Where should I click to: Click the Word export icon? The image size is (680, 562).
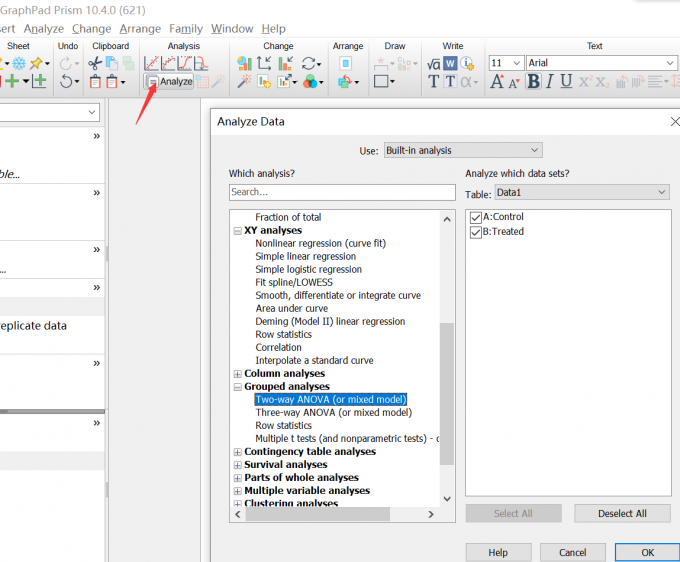[x=450, y=63]
